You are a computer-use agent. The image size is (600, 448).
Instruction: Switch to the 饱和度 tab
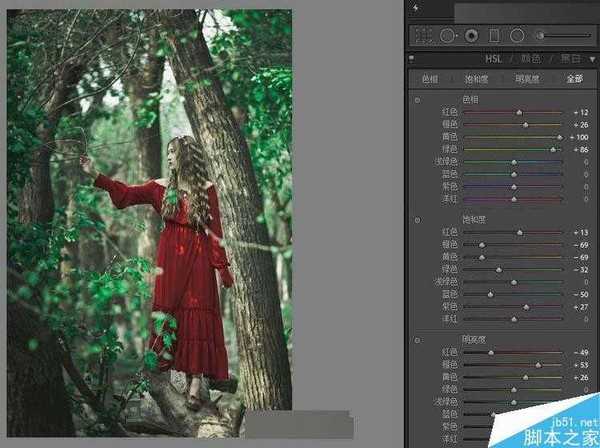(x=476, y=79)
